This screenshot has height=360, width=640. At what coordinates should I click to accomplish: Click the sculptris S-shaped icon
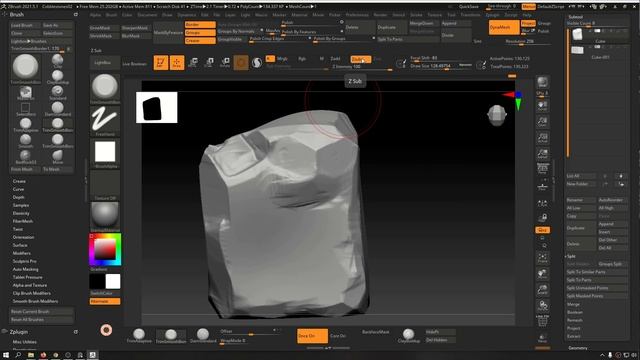coord(257,62)
